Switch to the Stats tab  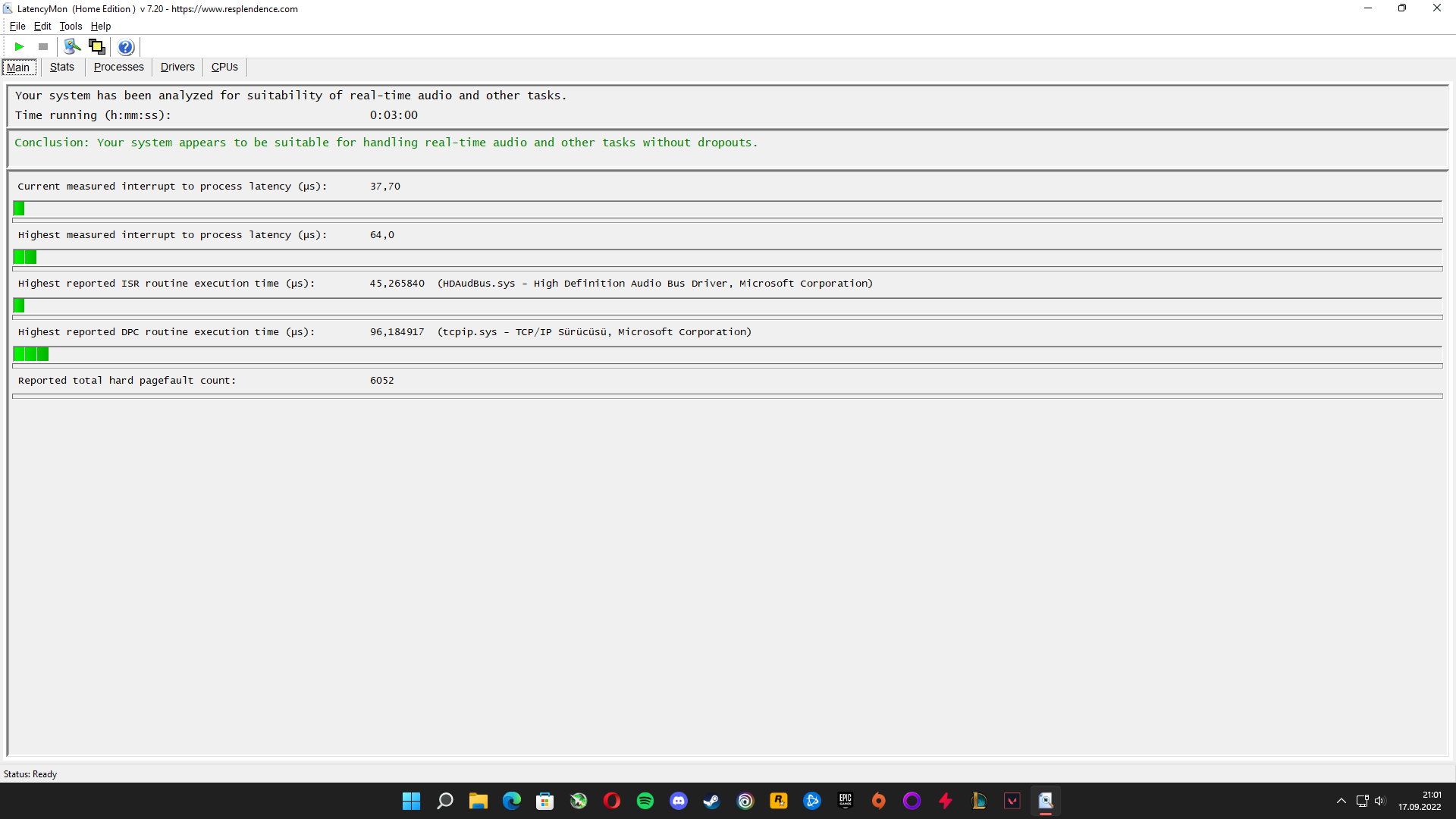tap(62, 67)
